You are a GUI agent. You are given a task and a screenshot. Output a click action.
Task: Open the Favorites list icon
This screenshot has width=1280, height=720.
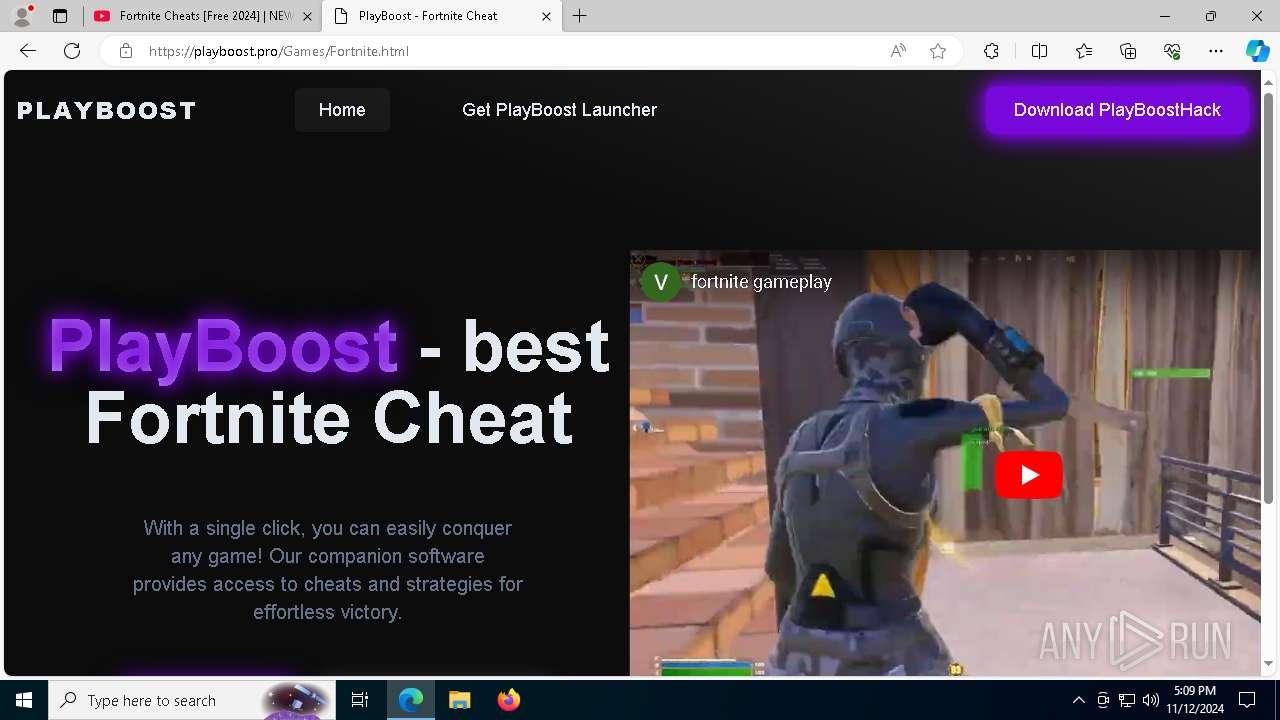(1084, 51)
